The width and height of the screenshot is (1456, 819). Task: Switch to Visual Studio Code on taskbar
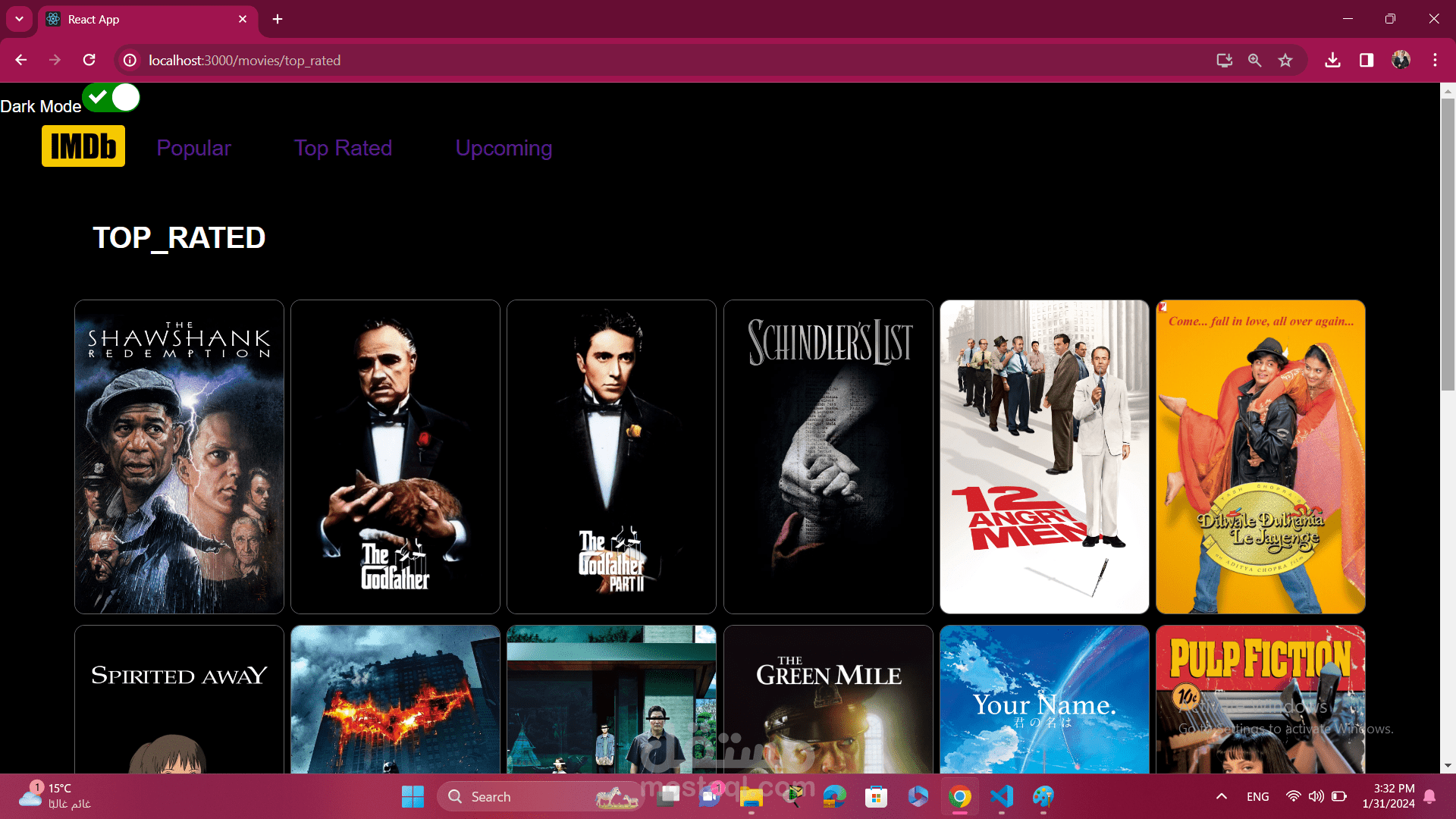click(1001, 797)
